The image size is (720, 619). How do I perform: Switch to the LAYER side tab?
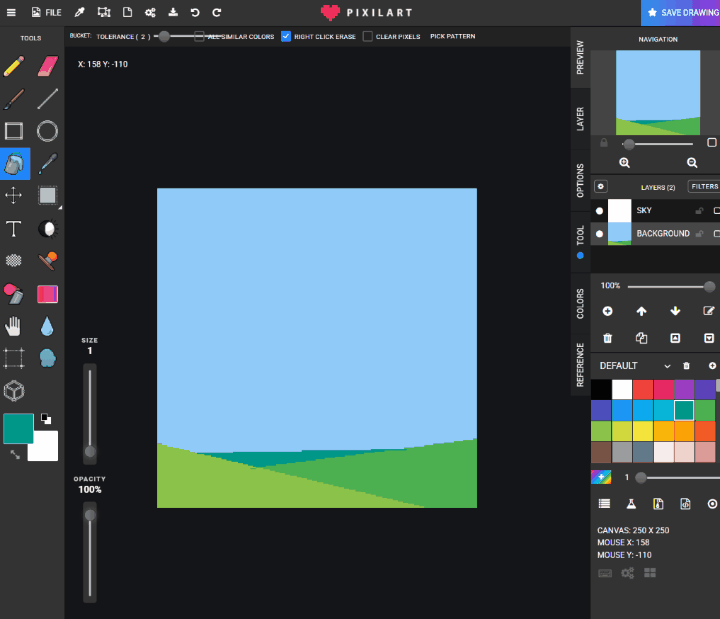point(580,118)
